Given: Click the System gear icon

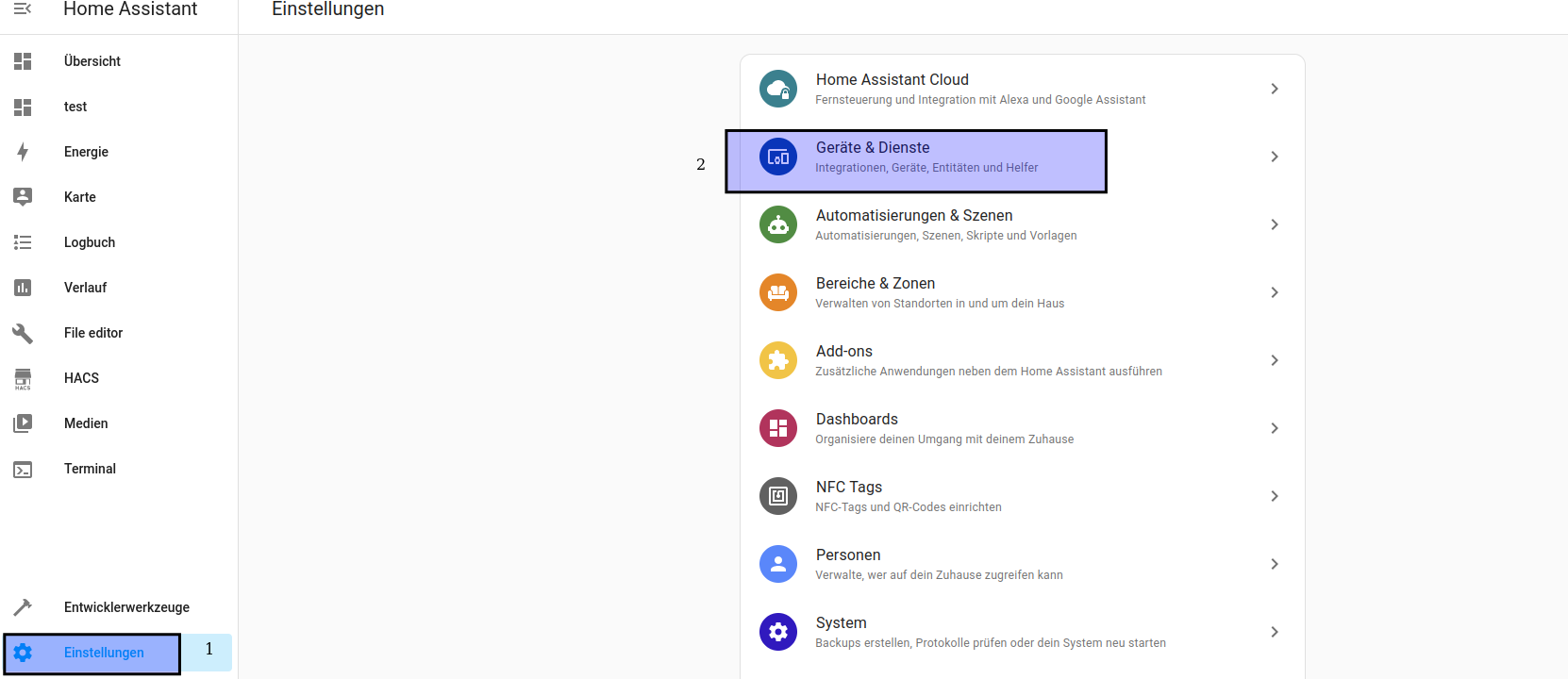Looking at the screenshot, I should (778, 632).
